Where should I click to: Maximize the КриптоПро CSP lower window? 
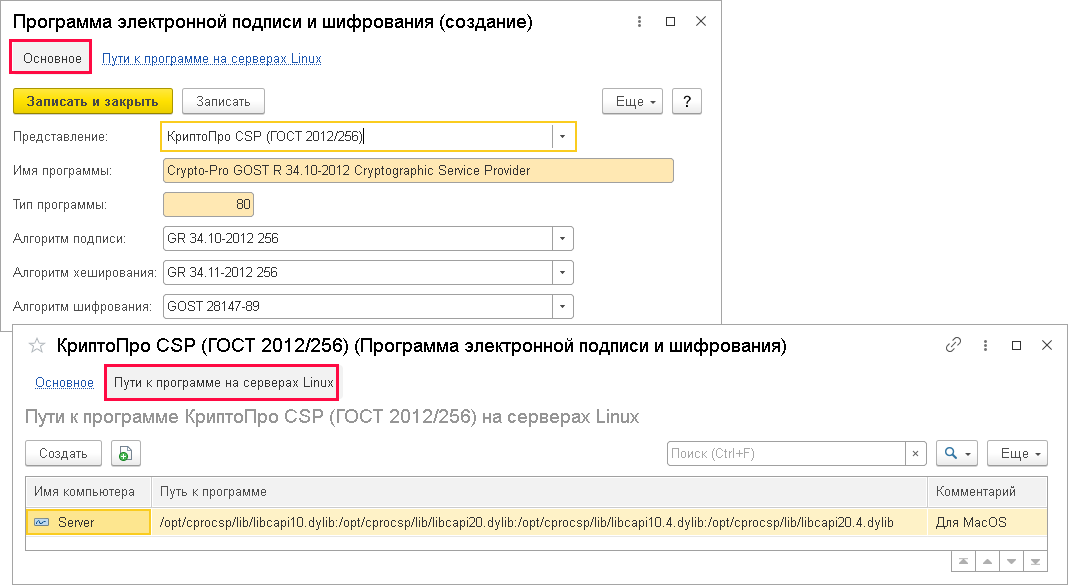[1016, 346]
